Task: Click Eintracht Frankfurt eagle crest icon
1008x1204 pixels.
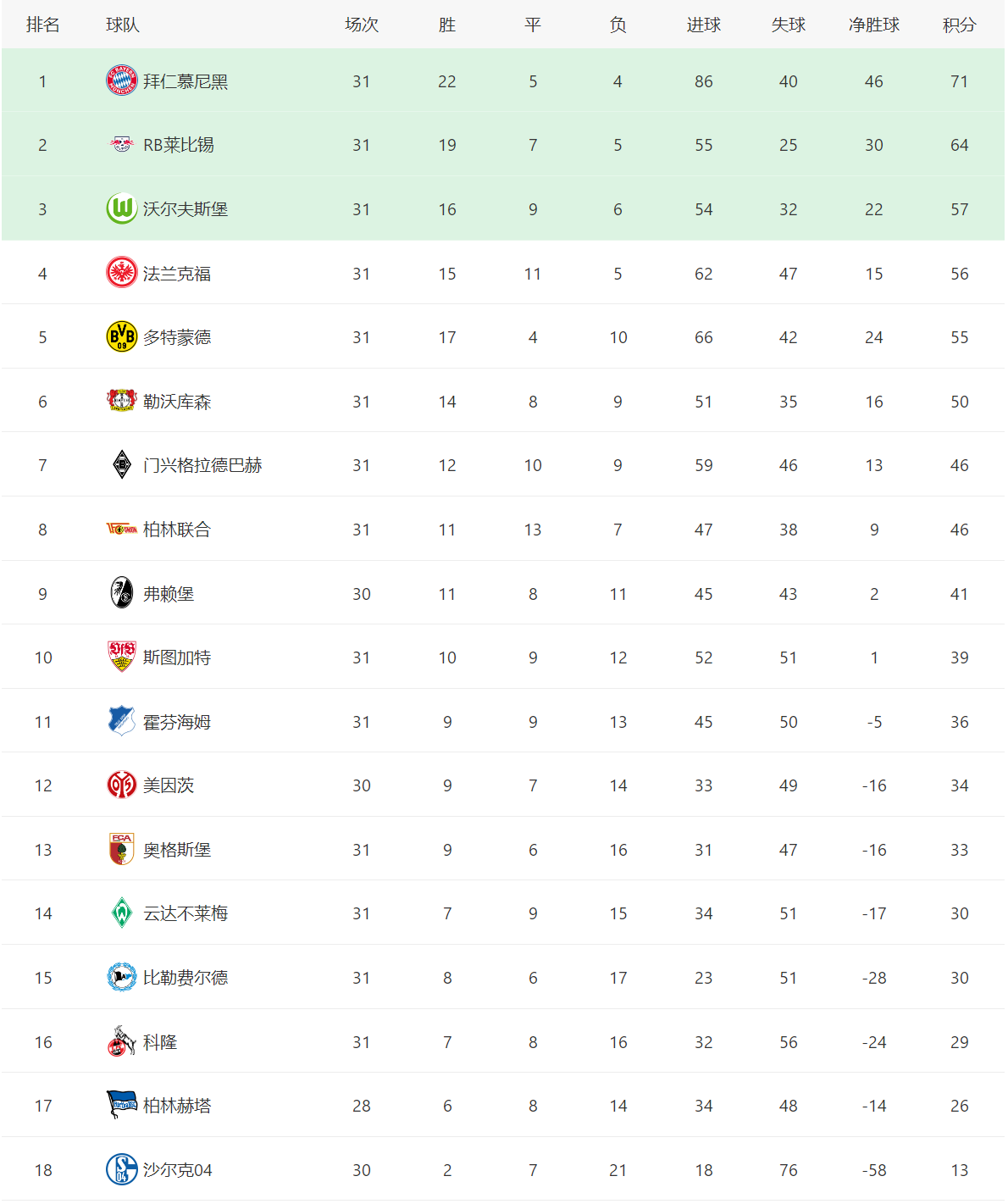Action: click(121, 273)
